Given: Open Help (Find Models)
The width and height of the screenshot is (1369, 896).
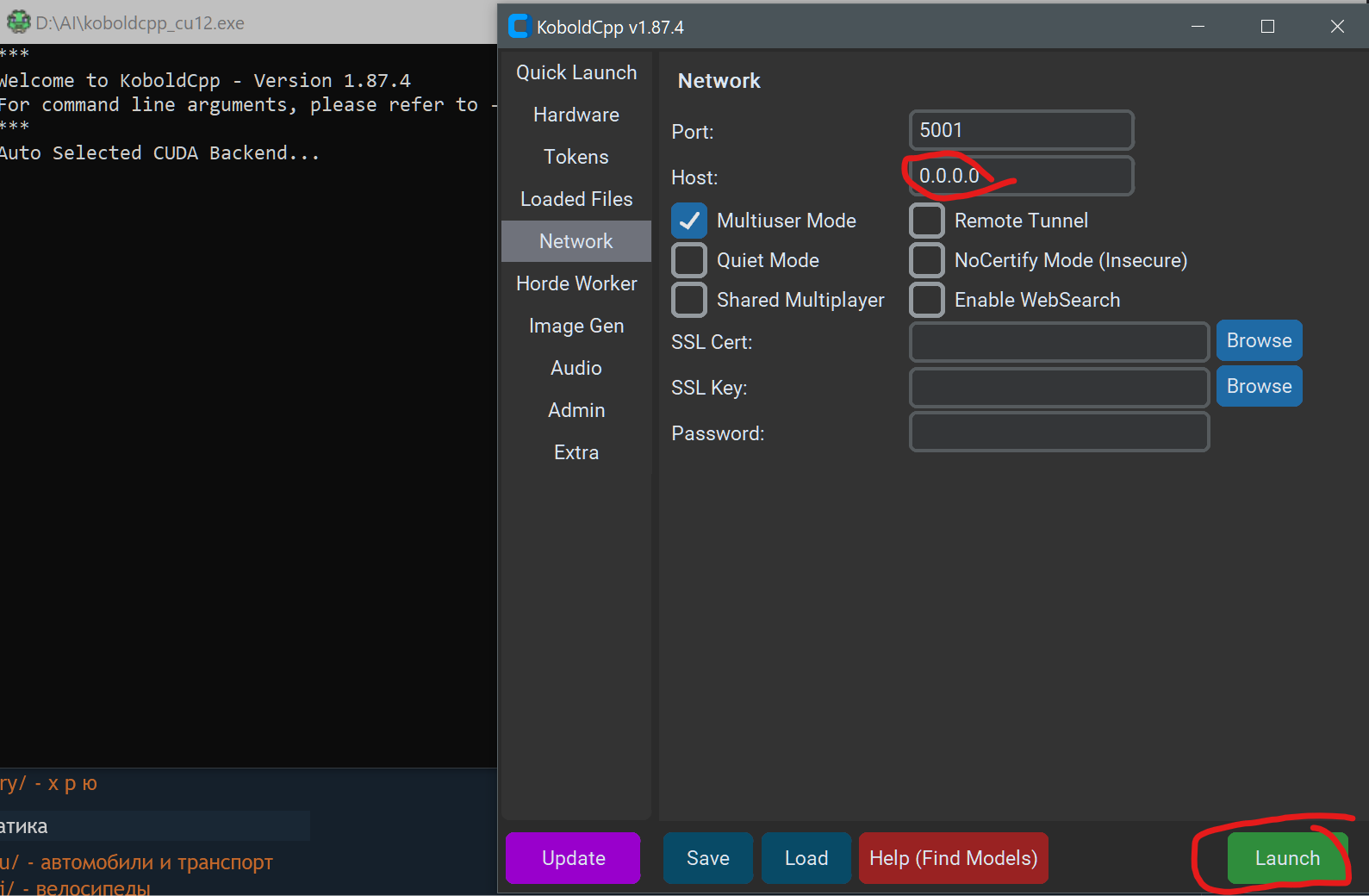Looking at the screenshot, I should click(954, 858).
